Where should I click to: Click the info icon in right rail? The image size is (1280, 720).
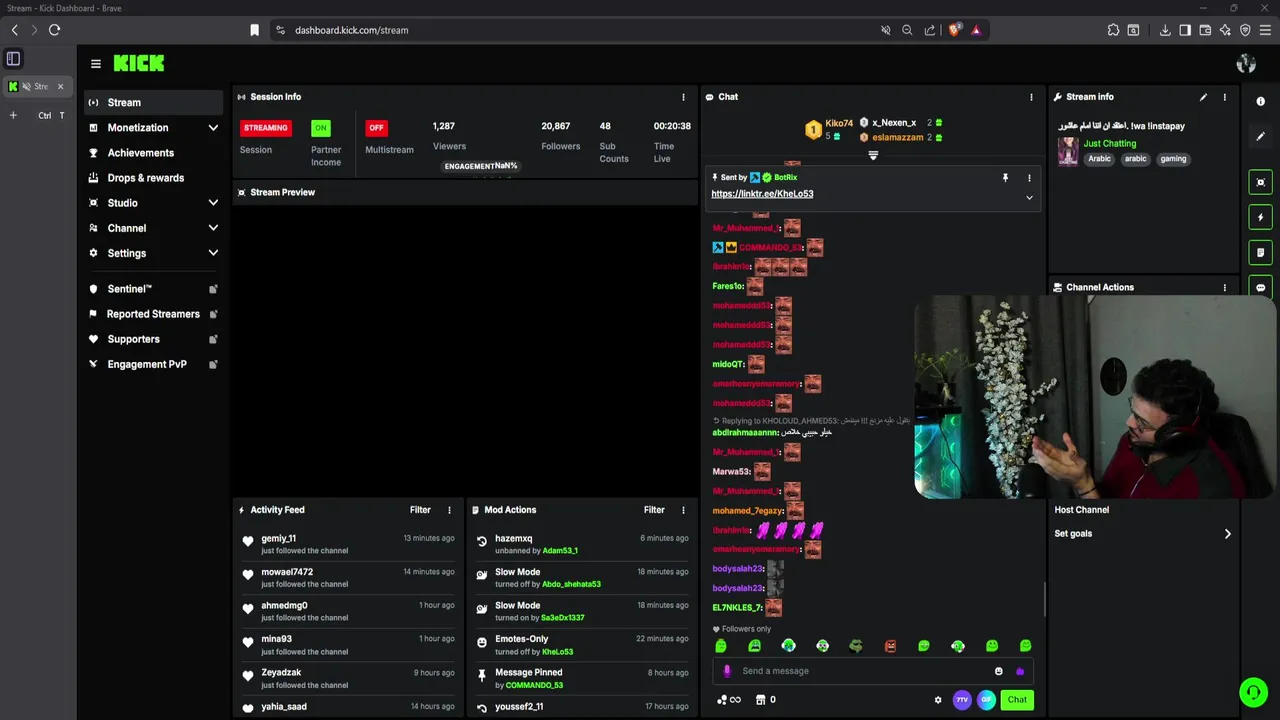coord(1260,102)
